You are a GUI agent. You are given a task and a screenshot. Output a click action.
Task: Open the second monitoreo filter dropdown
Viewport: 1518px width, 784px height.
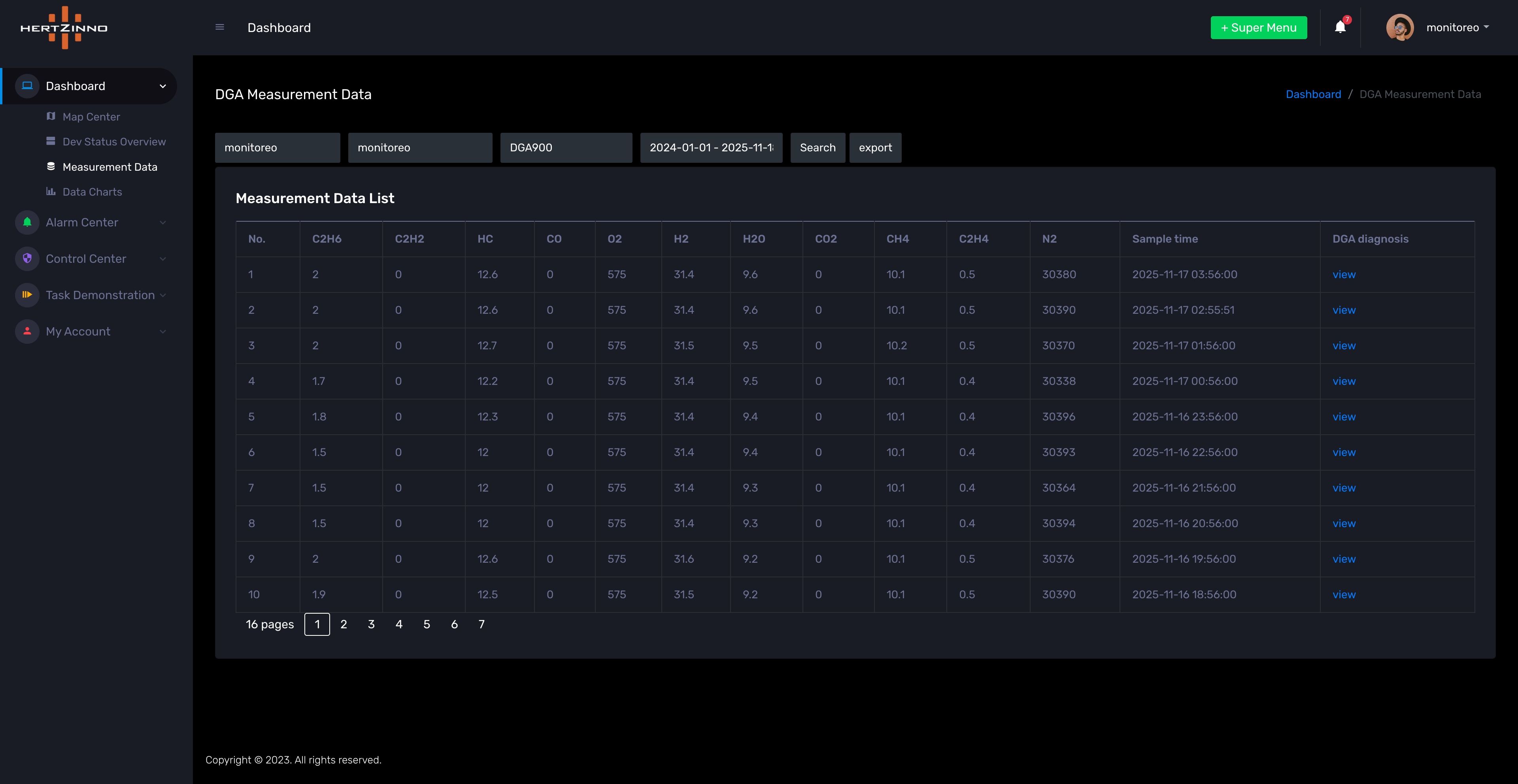(420, 147)
